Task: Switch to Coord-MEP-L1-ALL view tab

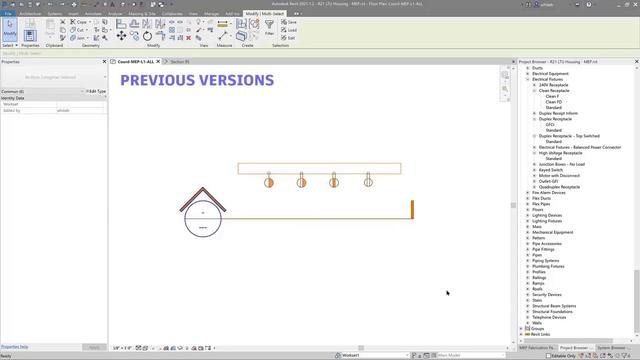Action: click(x=136, y=62)
